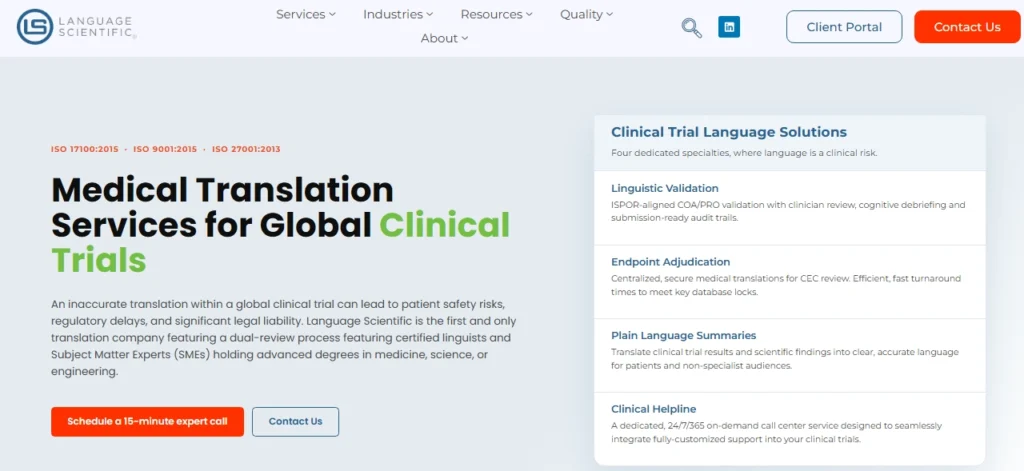Screen dimensions: 1024x471
Task: Click the ISO 17100:2015 label
Action: [85, 150]
